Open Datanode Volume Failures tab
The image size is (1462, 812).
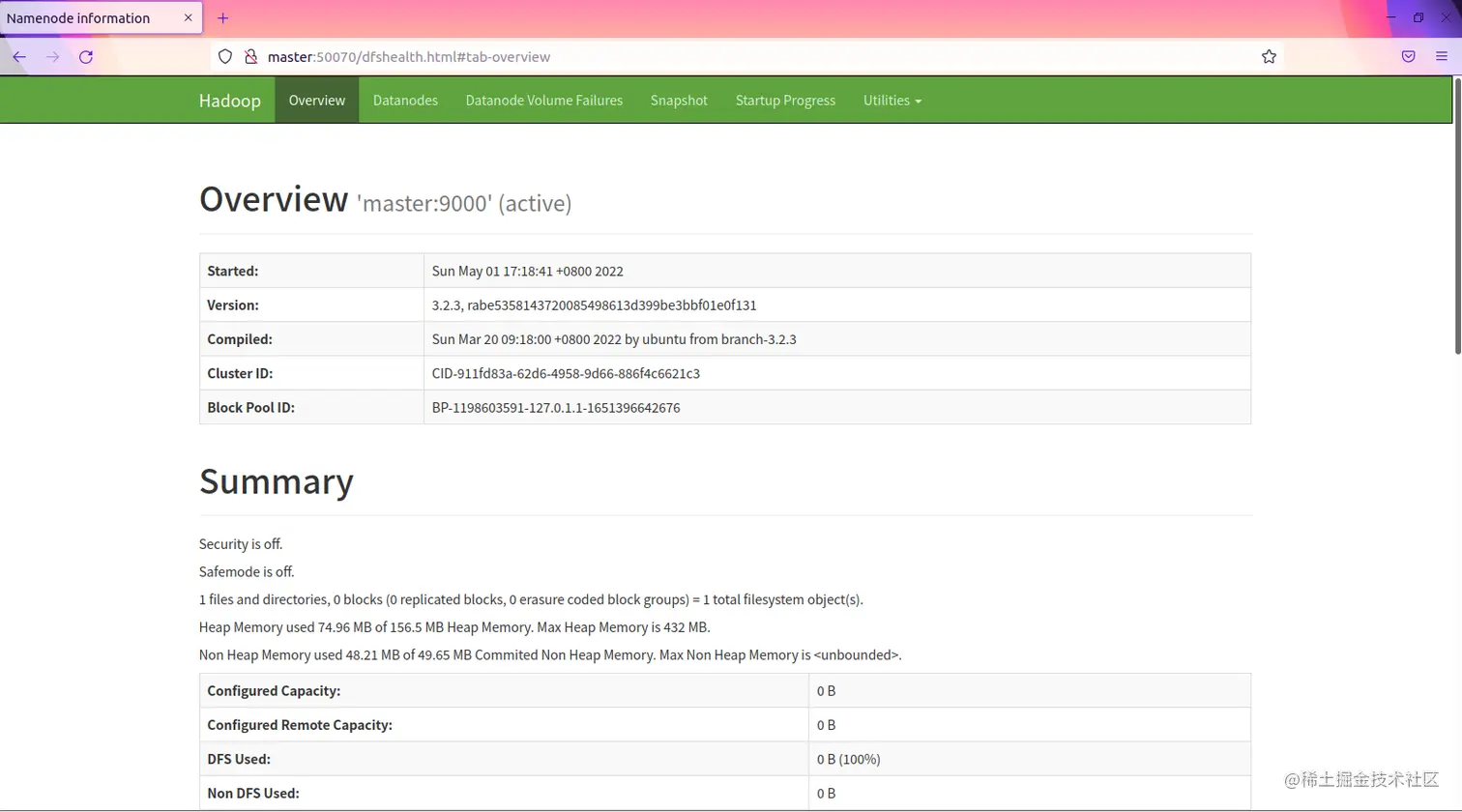pos(544,101)
